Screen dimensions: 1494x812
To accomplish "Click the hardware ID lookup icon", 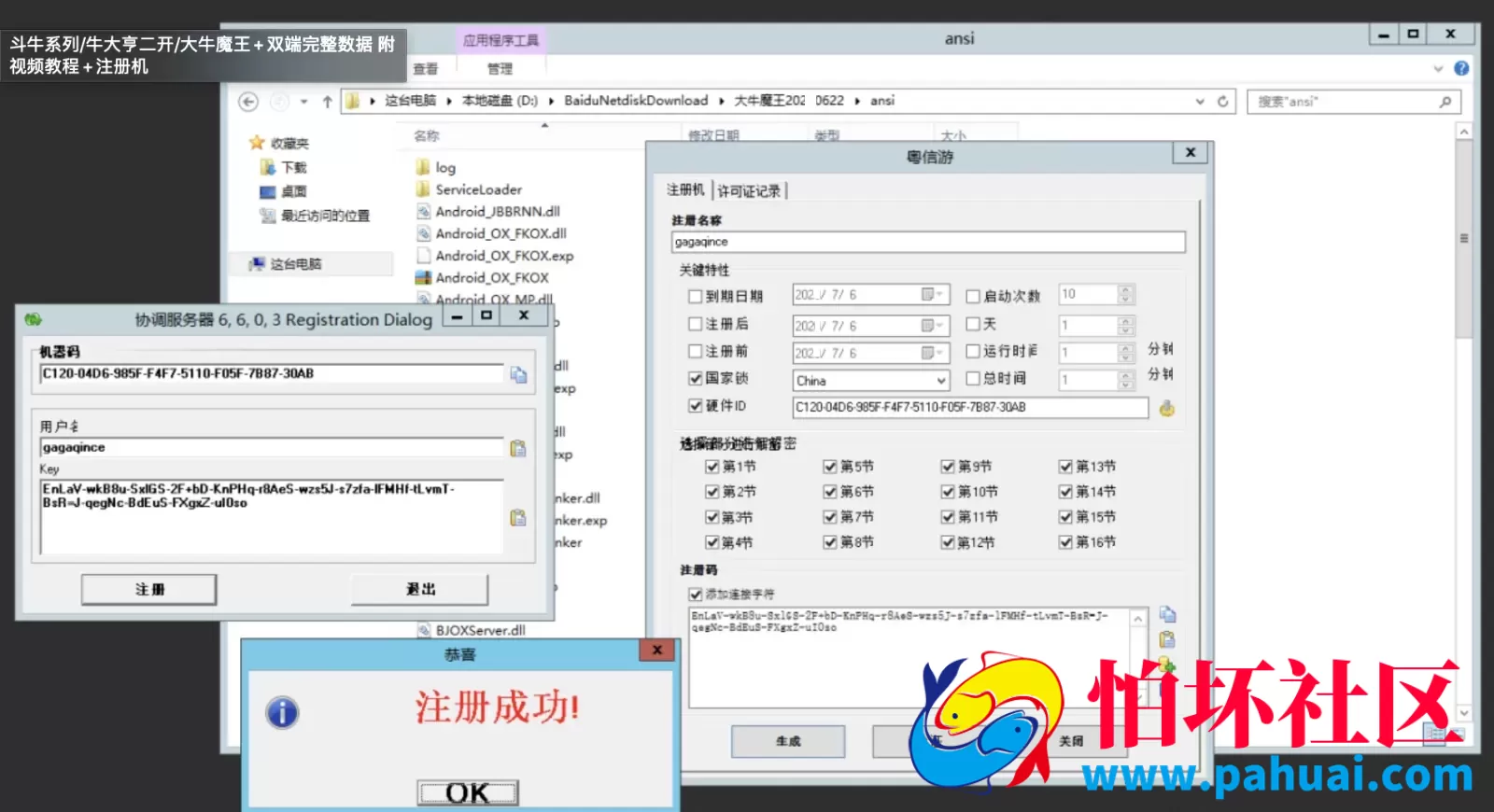I will pos(1166,409).
